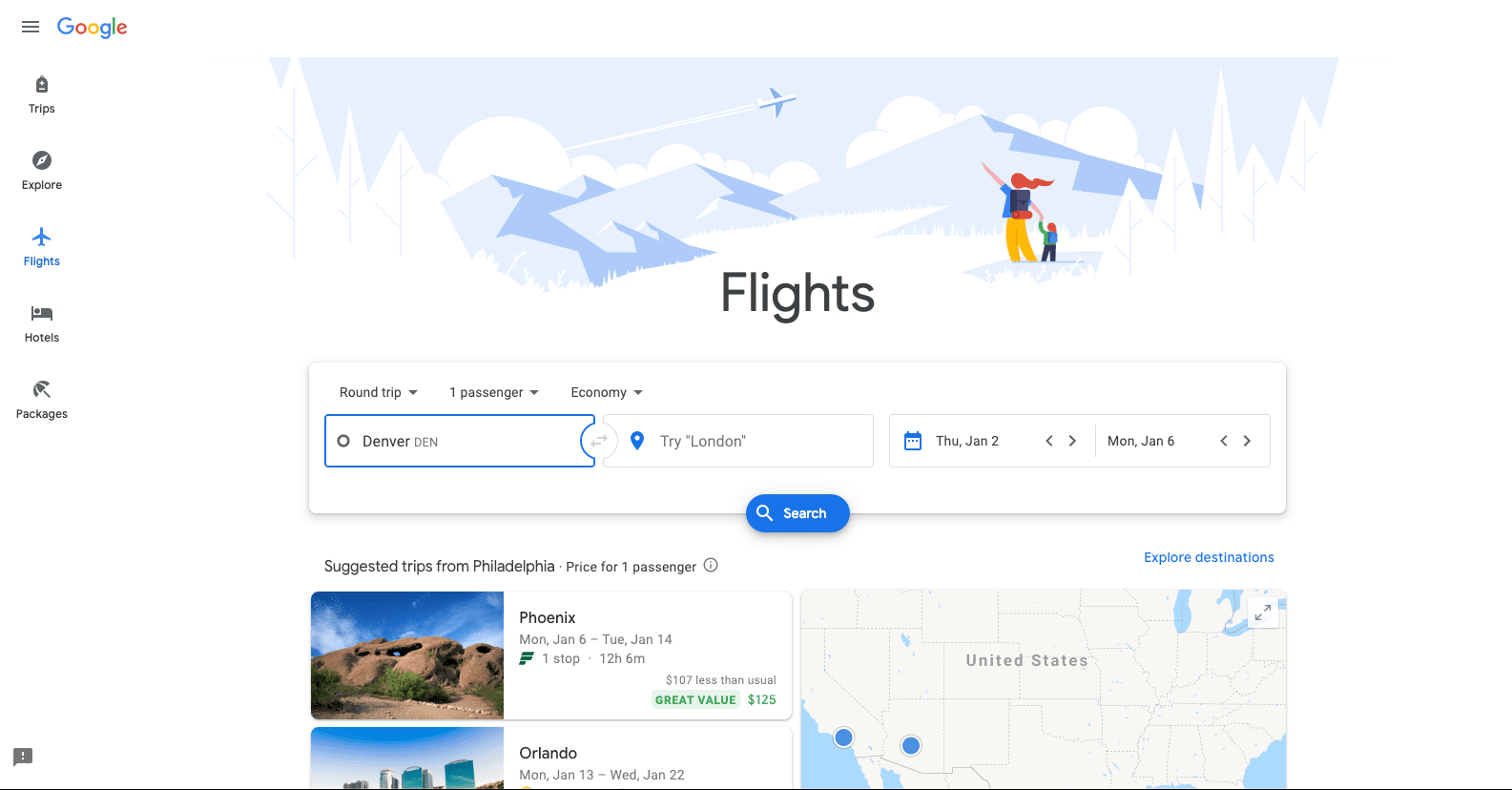Viewport: 1512px width, 790px height.
Task: Open the Phoenix suggested trip card
Action: click(x=551, y=655)
